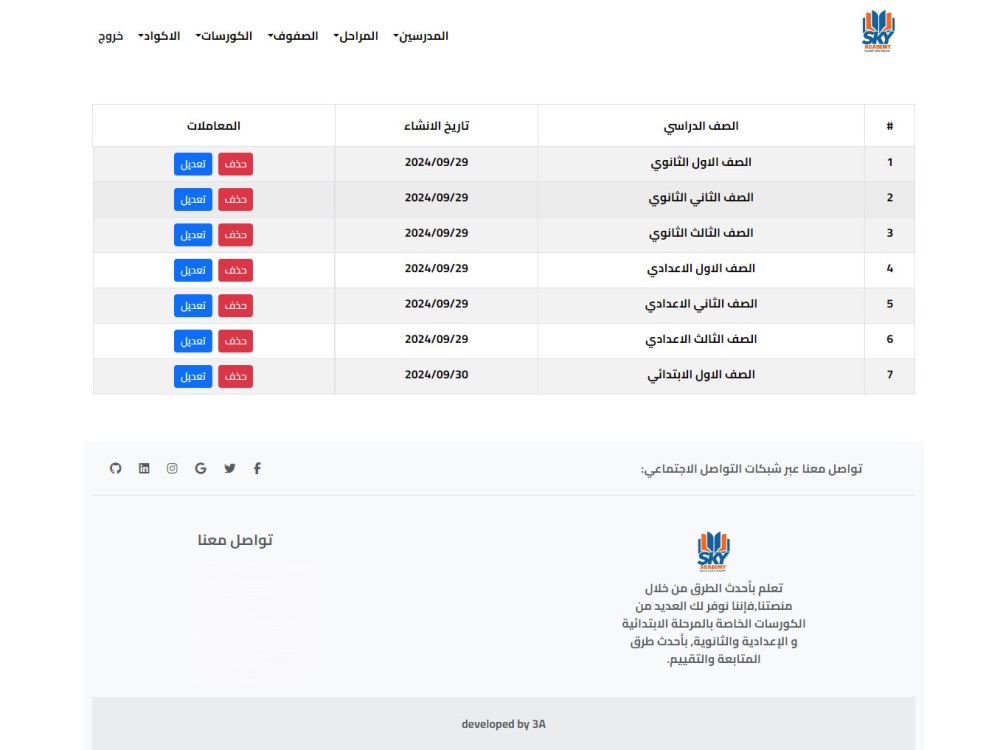
Task: Click the developed by 3A text
Action: (503, 724)
